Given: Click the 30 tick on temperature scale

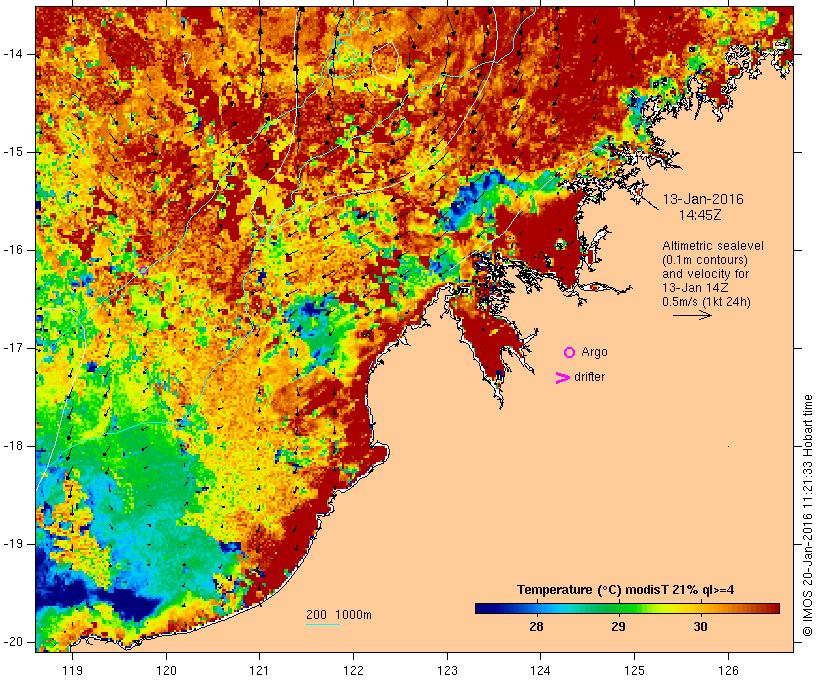Looking at the screenshot, I should tap(700, 627).
